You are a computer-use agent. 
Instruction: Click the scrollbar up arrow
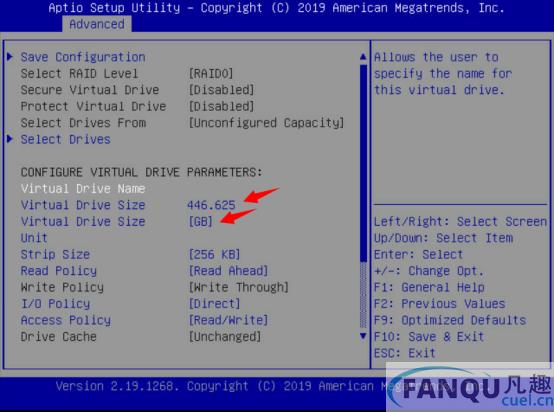[x=363, y=57]
